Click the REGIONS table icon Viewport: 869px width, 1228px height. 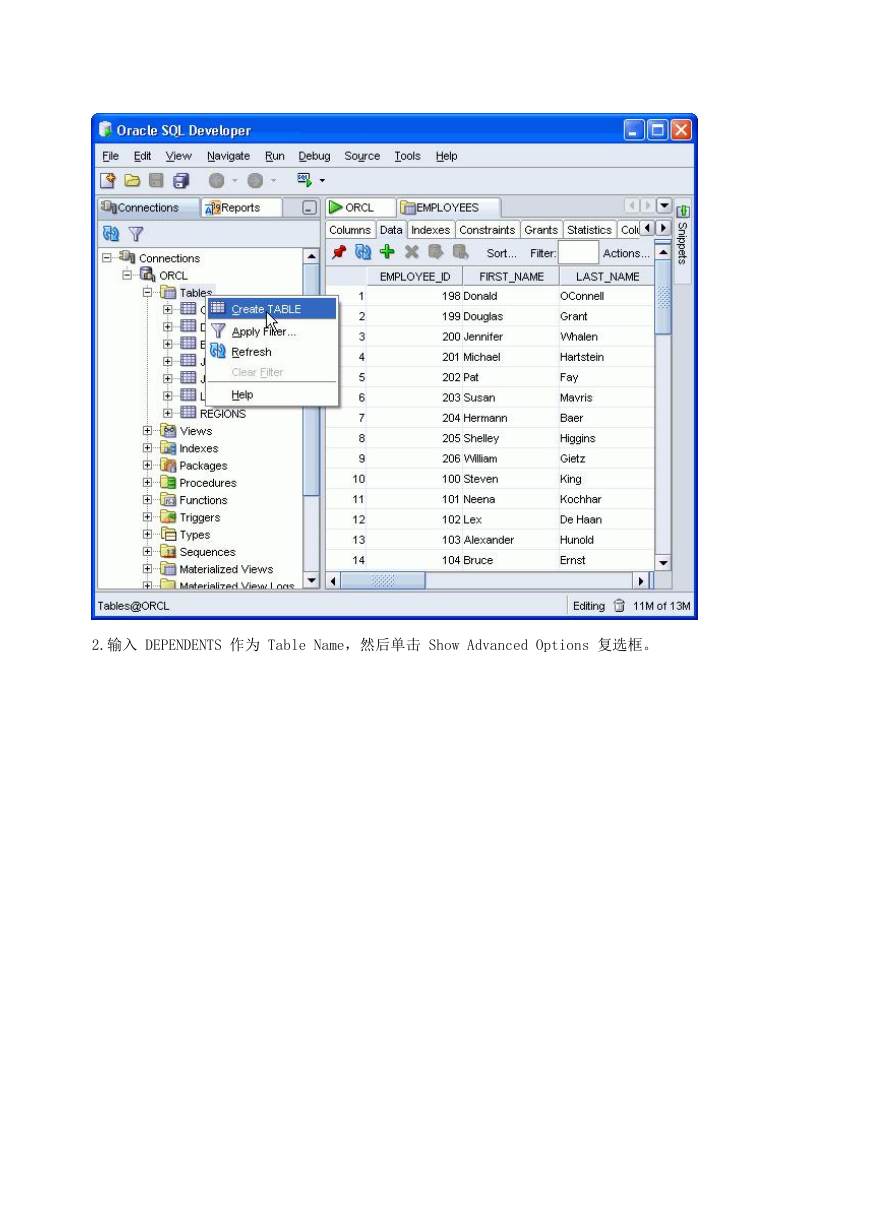(188, 413)
